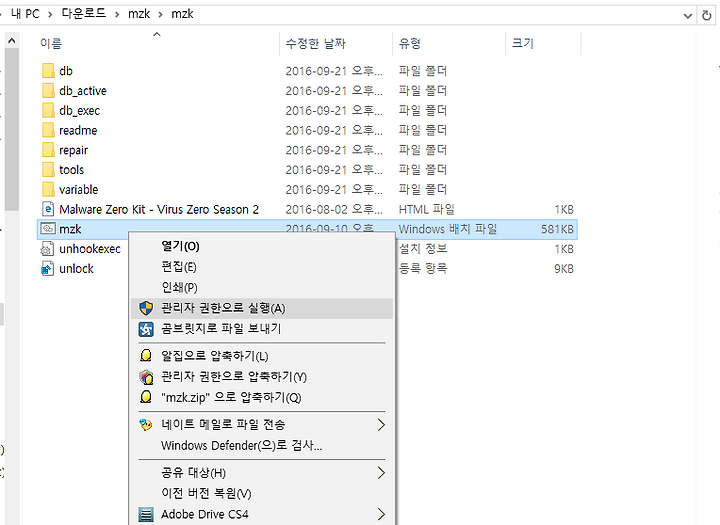Click the "581KB" size value

pos(557,229)
